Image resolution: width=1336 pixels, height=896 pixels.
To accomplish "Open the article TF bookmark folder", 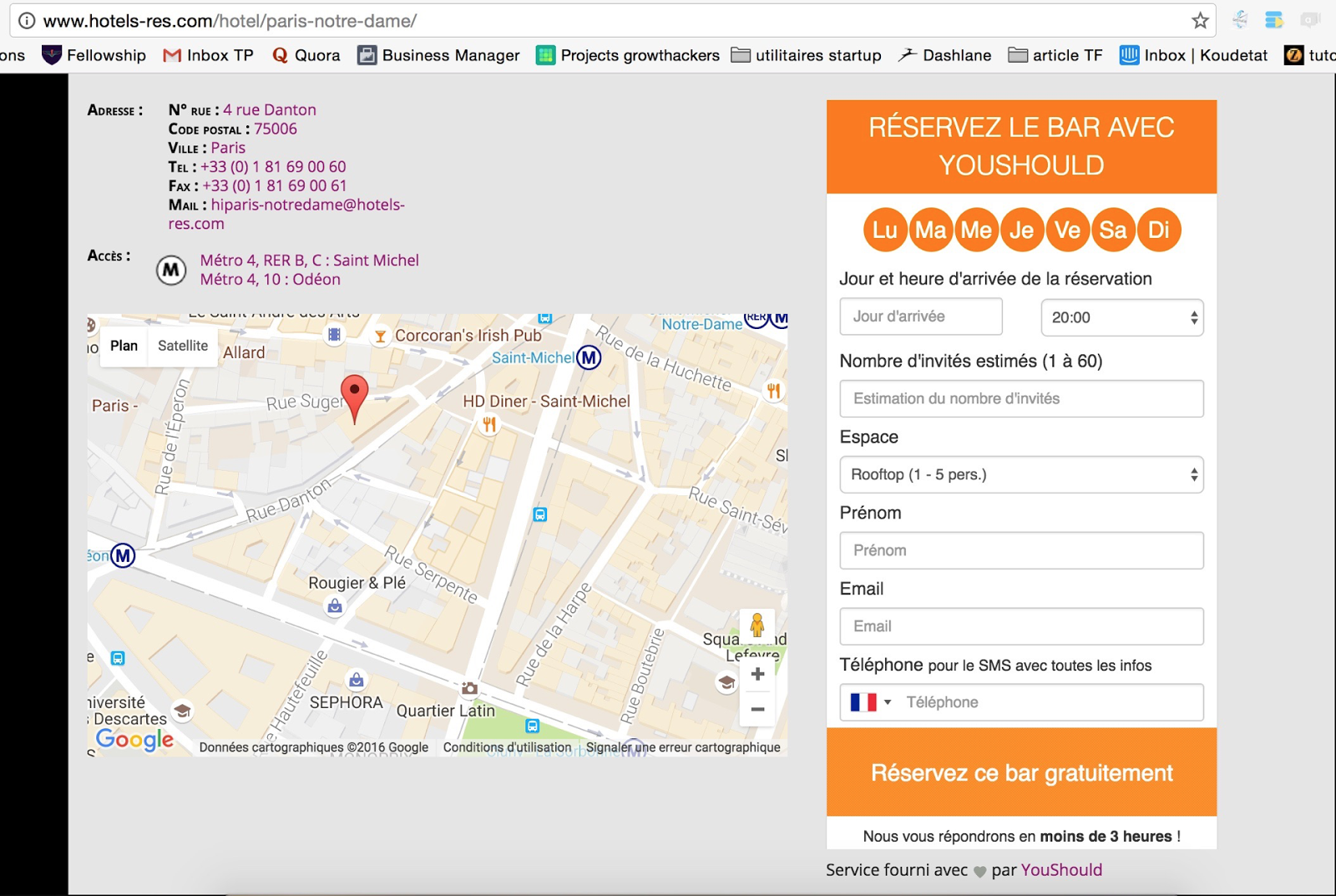I will (x=1055, y=55).
